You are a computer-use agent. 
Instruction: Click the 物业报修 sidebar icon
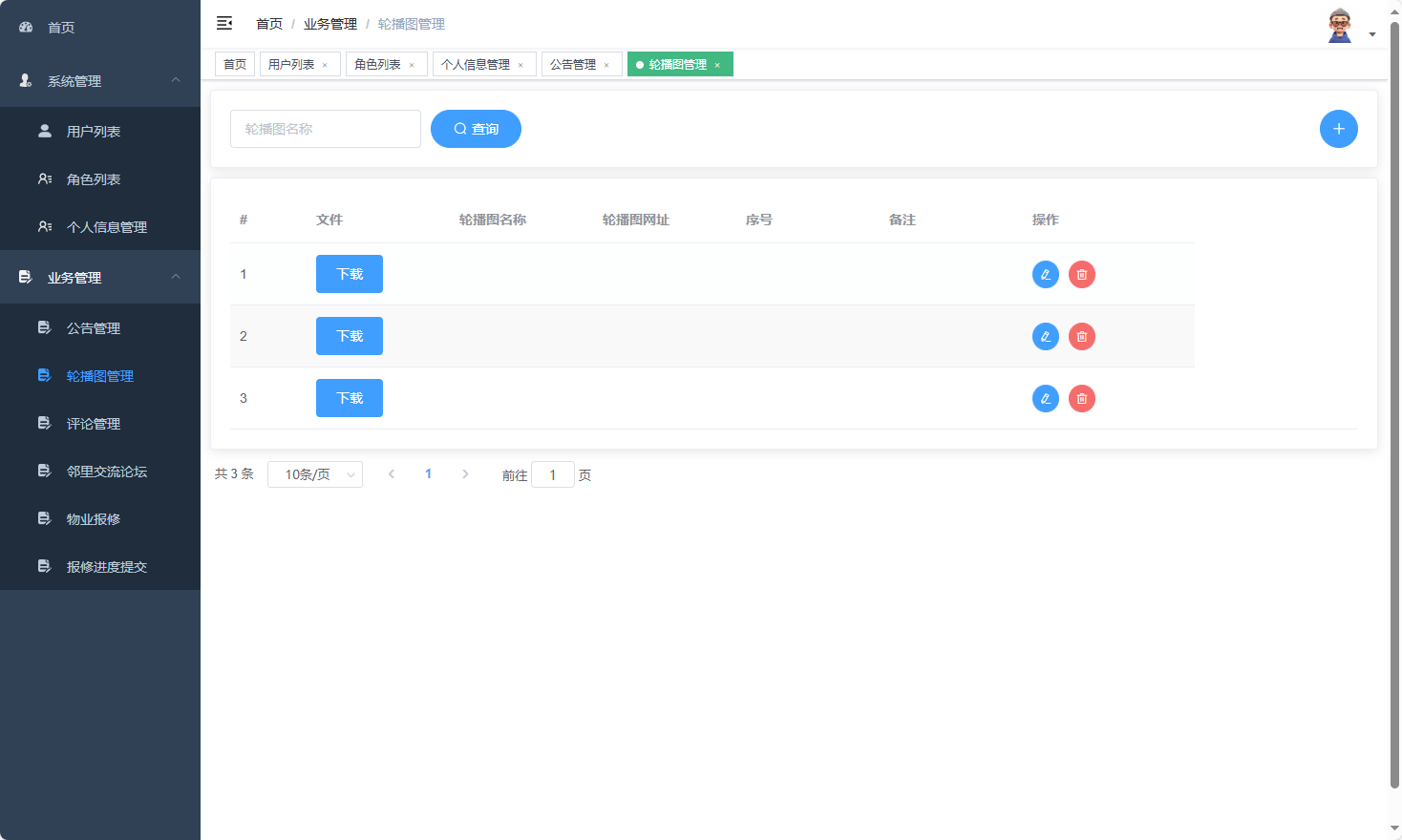tap(44, 518)
